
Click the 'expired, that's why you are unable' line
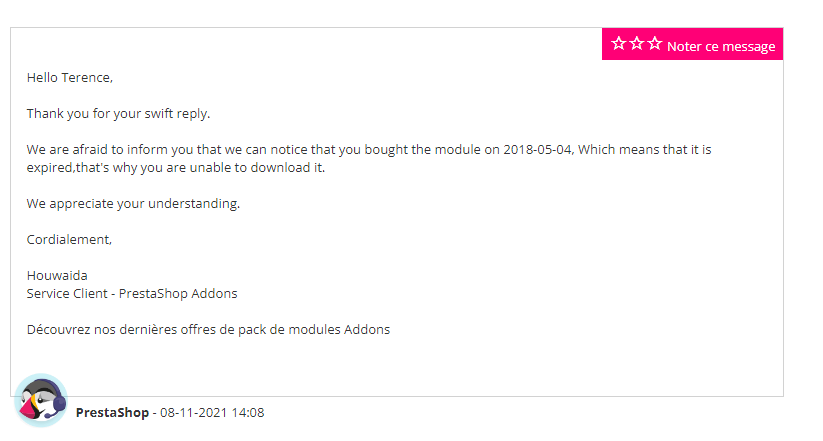[x=176, y=167]
